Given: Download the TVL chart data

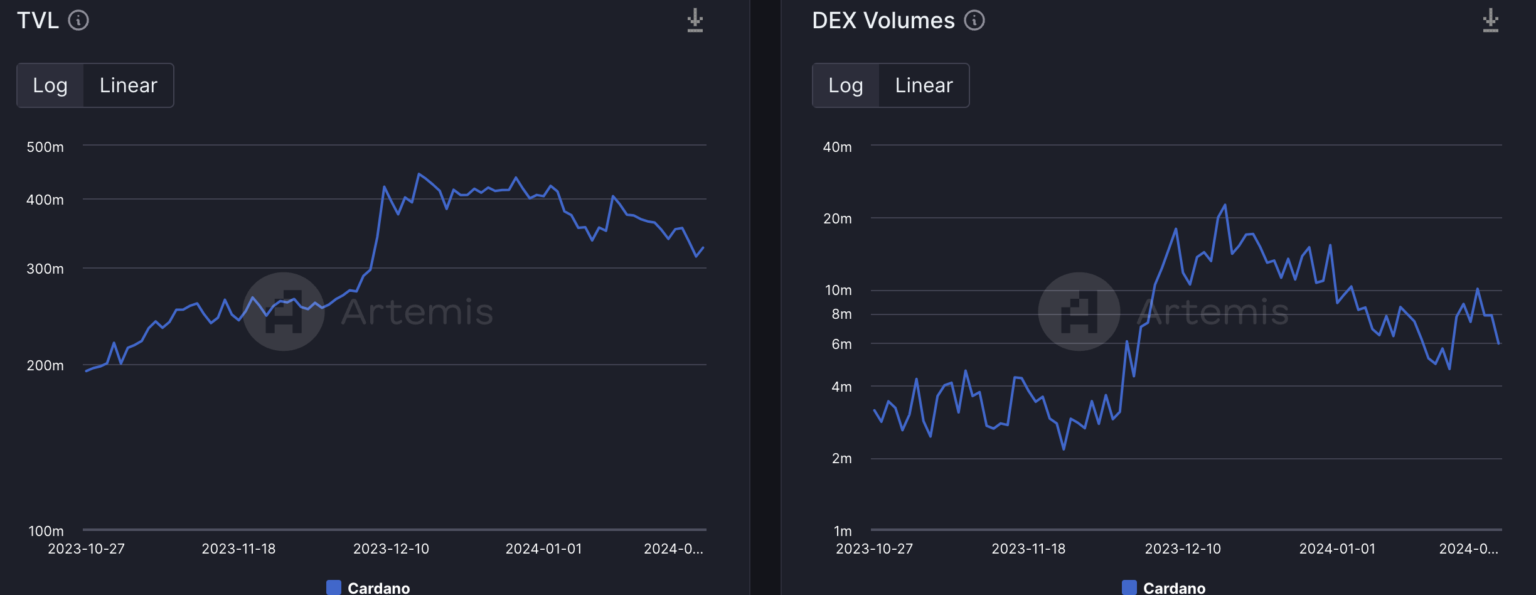Looking at the screenshot, I should (x=695, y=20).
